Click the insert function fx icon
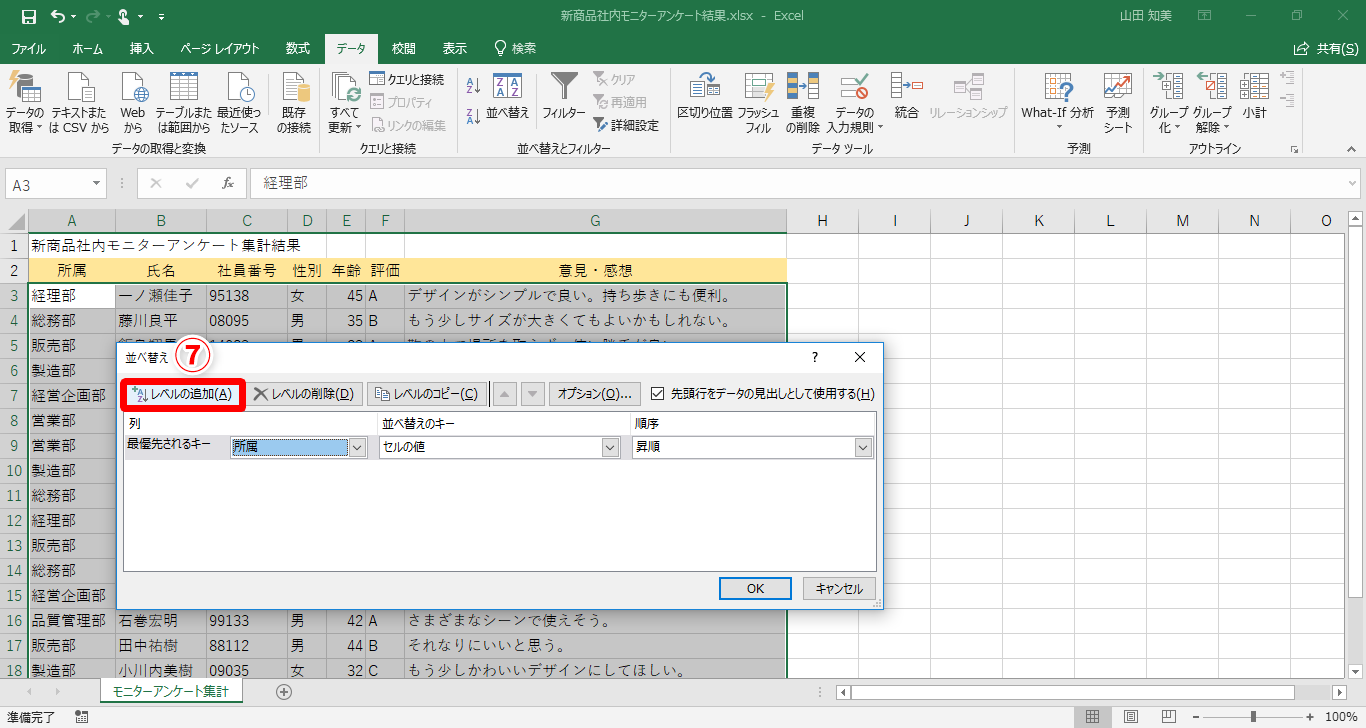Viewport: 1366px width, 728px height. (228, 183)
